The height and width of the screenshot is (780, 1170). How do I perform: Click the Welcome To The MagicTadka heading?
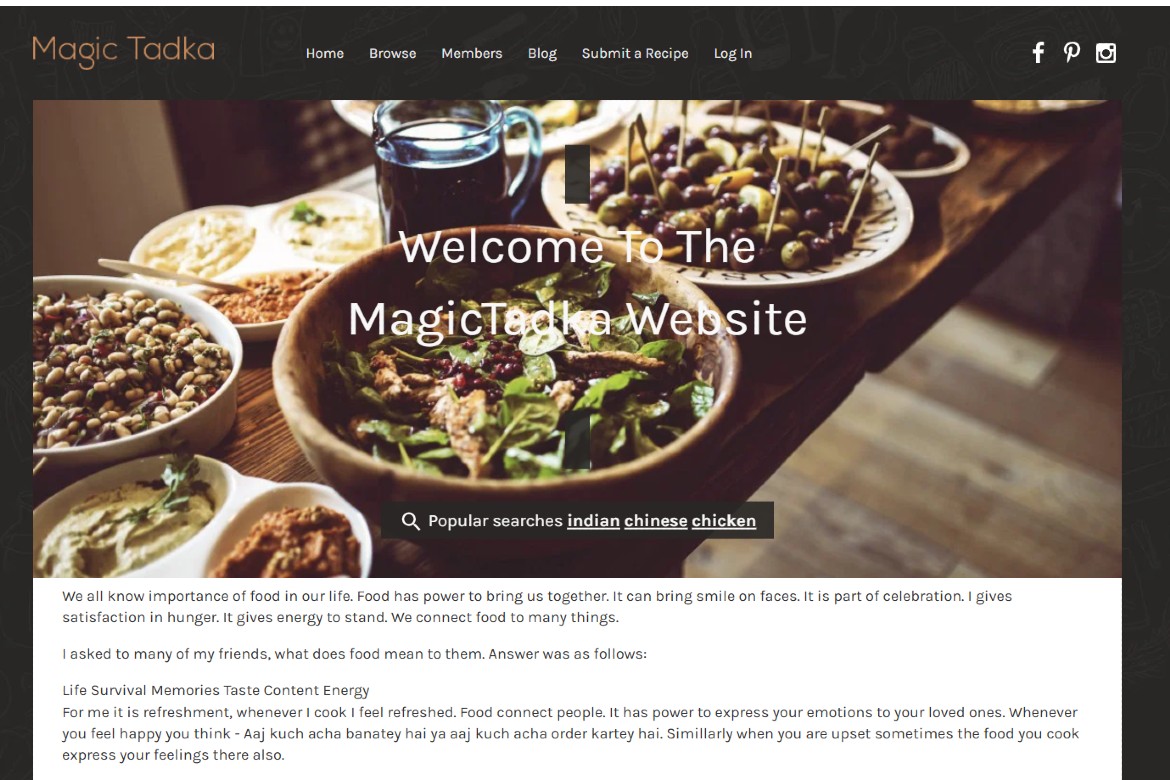578,283
